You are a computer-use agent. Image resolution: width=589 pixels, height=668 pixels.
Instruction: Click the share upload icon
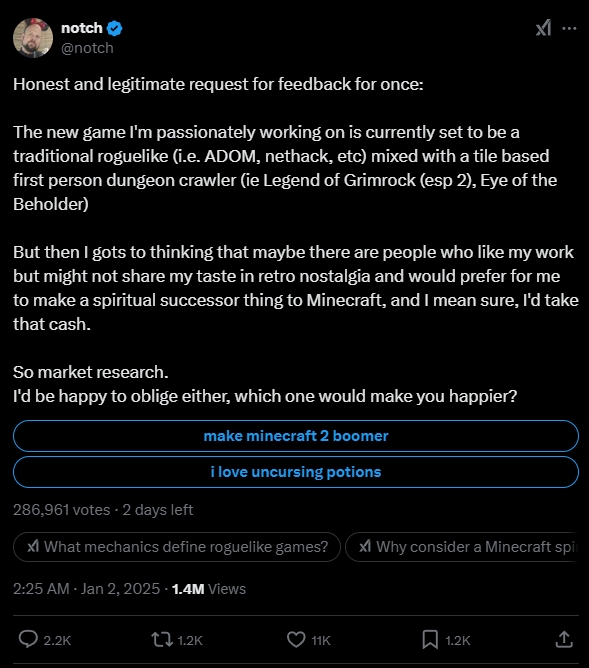point(564,639)
